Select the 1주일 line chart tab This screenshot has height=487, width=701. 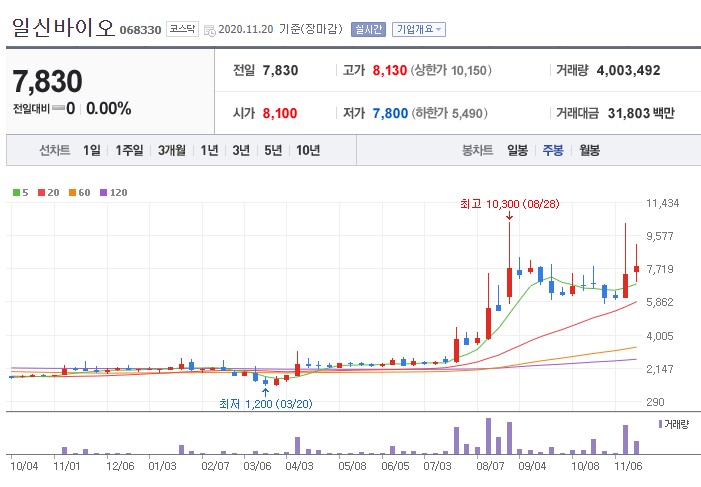tap(129, 150)
